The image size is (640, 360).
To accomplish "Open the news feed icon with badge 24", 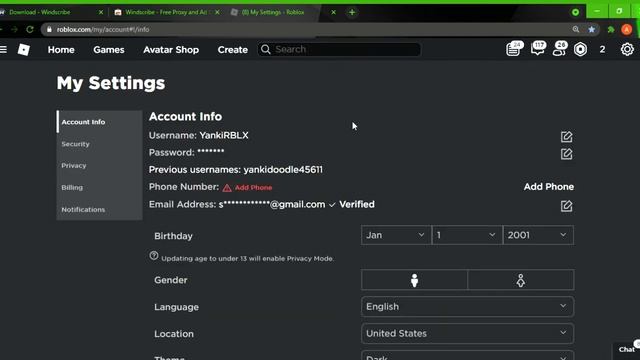I will click(x=513, y=49).
